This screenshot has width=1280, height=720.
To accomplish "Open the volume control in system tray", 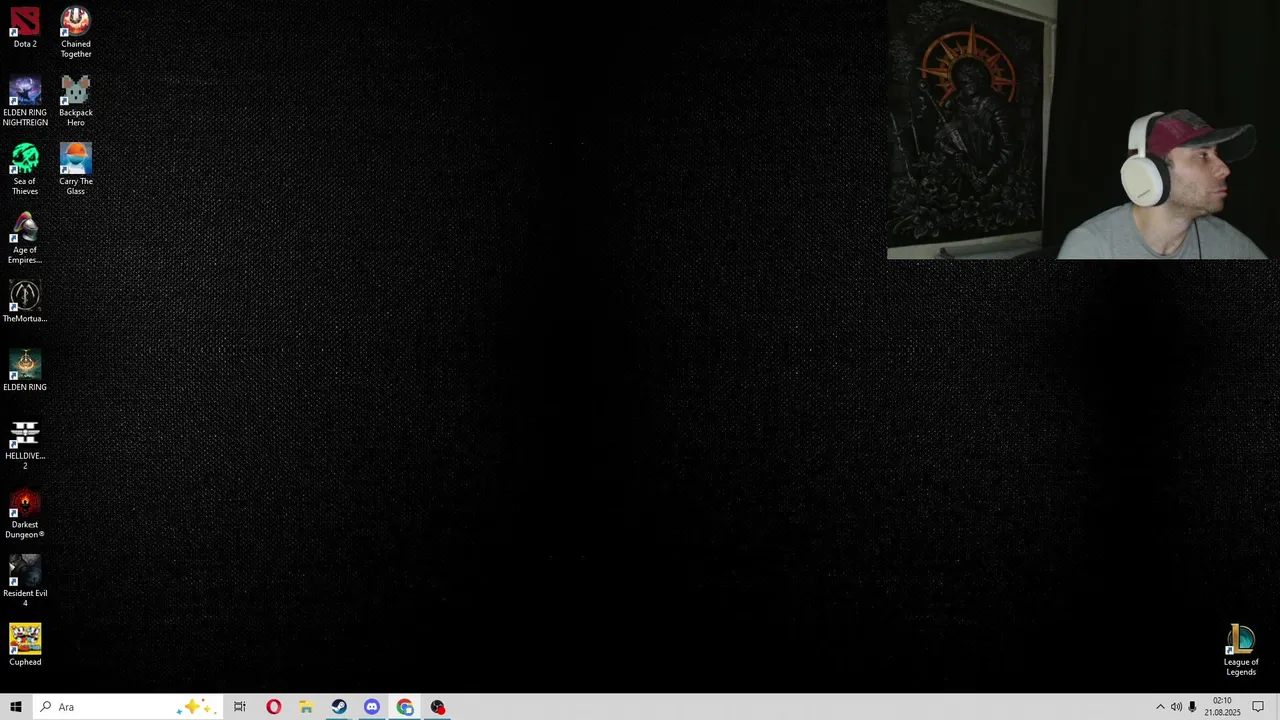I will point(1176,707).
